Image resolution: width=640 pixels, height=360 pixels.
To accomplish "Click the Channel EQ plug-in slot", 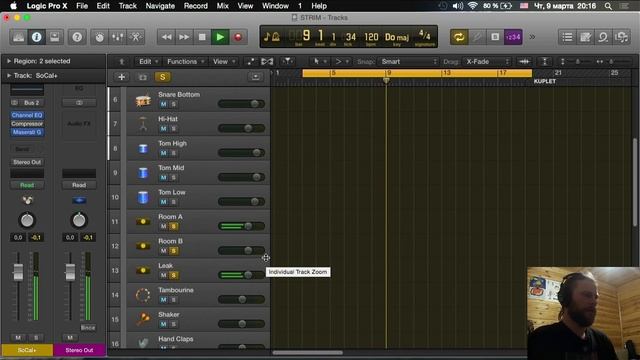I will 27,115.
